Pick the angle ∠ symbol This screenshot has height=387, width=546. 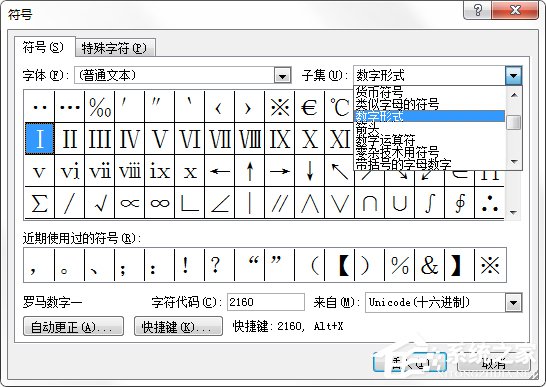coord(220,203)
